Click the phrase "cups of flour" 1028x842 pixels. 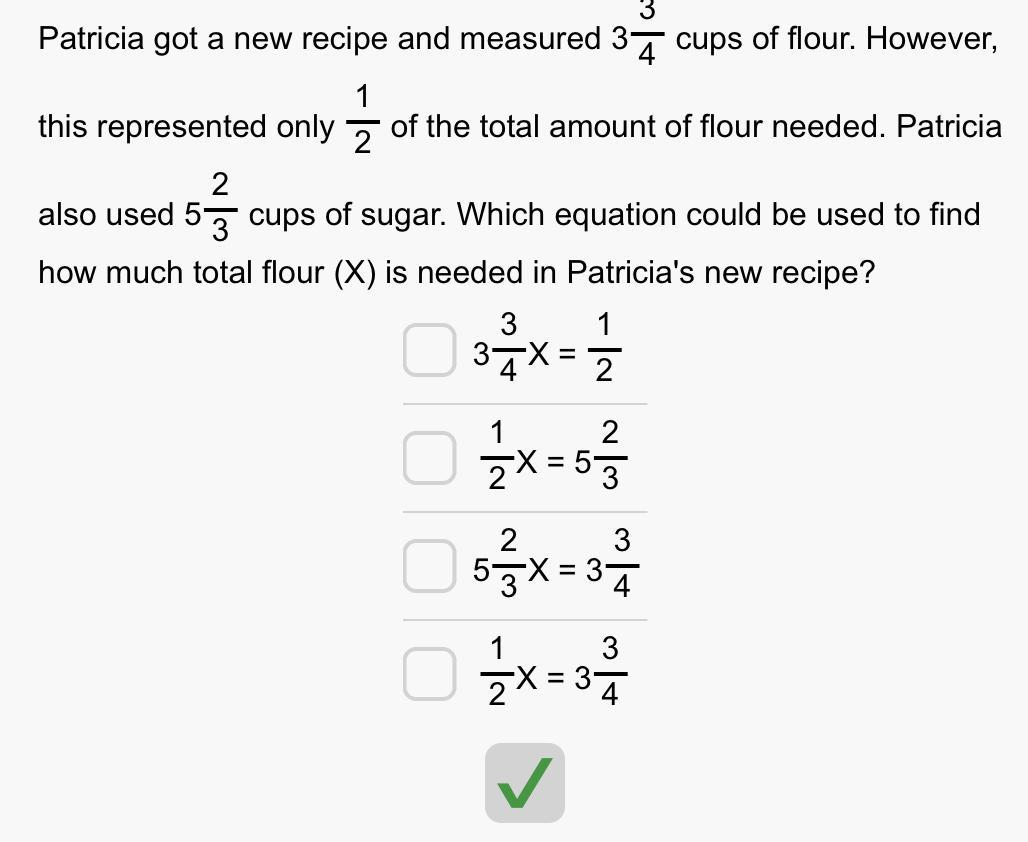[x=766, y=40]
